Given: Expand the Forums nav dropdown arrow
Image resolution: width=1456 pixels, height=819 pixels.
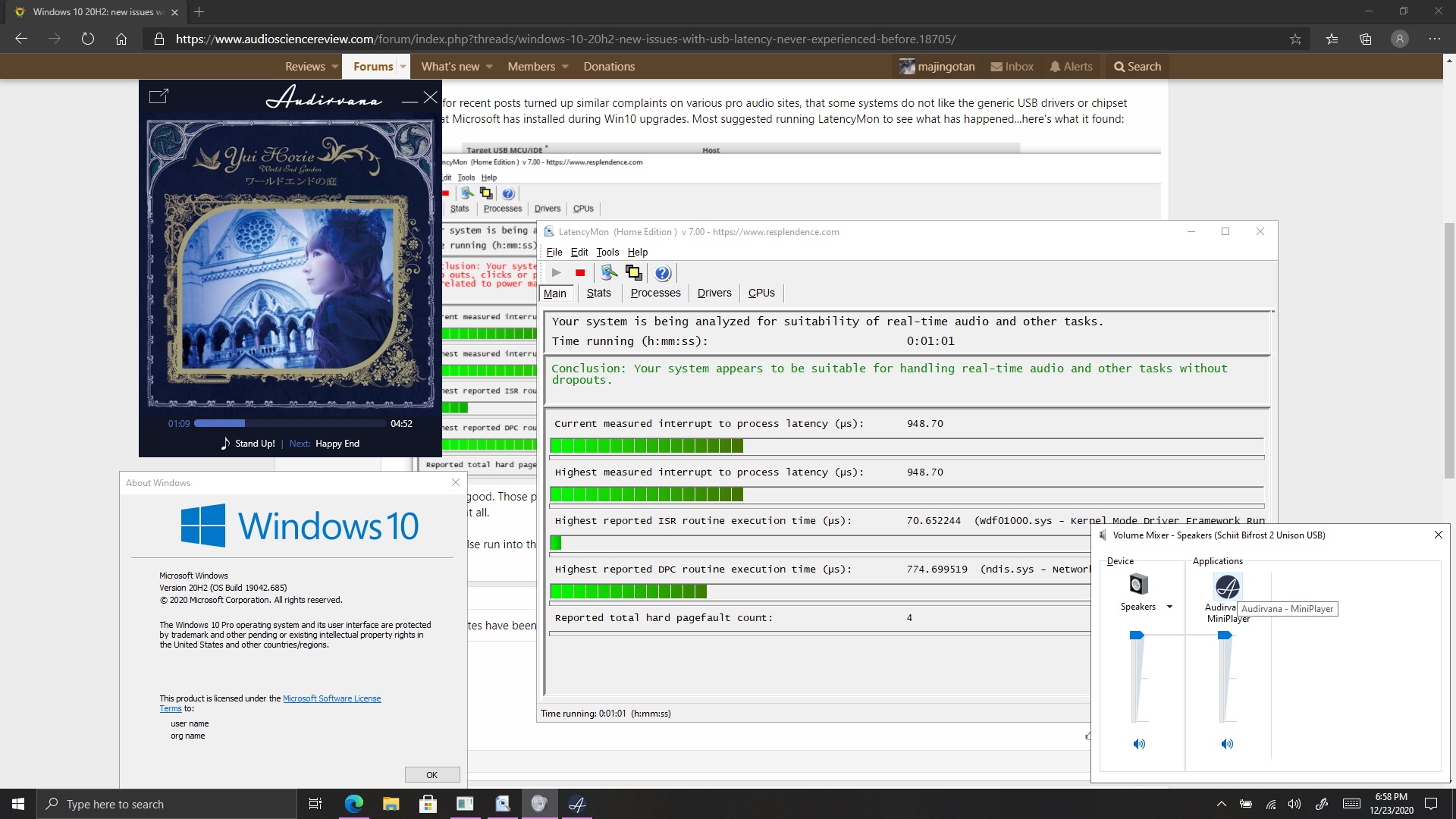Looking at the screenshot, I should tap(403, 67).
